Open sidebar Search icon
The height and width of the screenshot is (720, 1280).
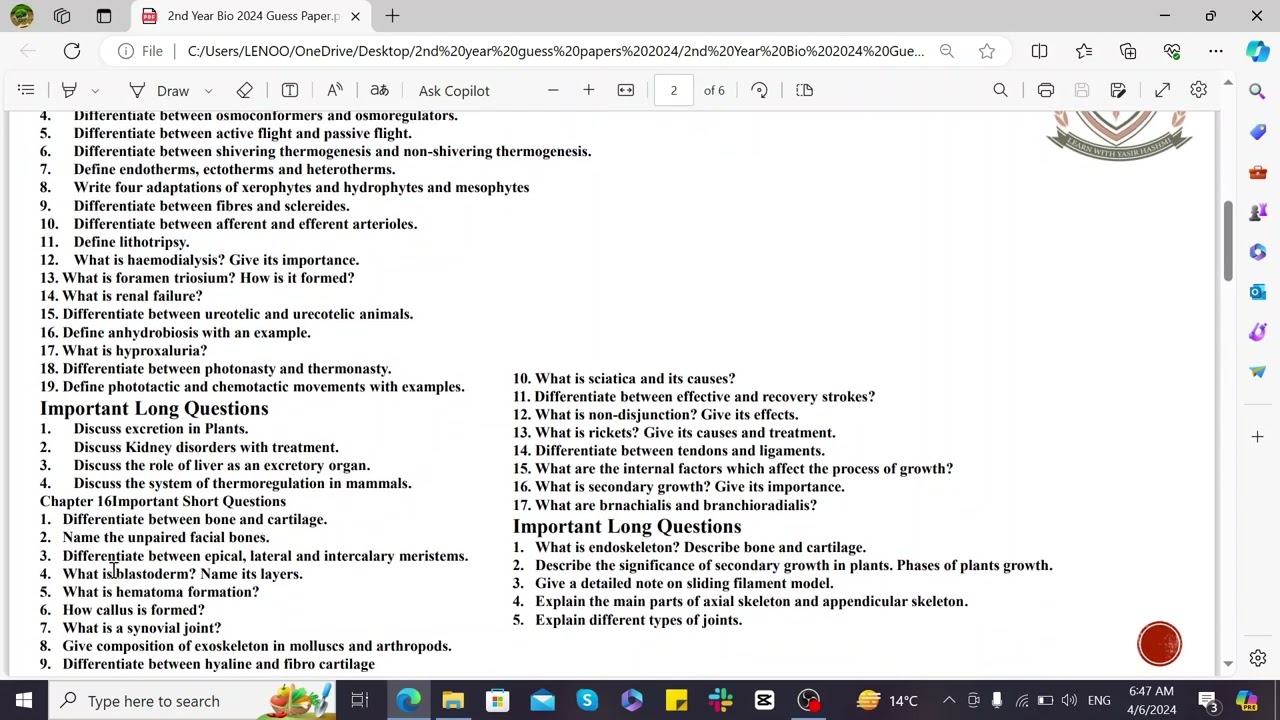pos(1257,91)
